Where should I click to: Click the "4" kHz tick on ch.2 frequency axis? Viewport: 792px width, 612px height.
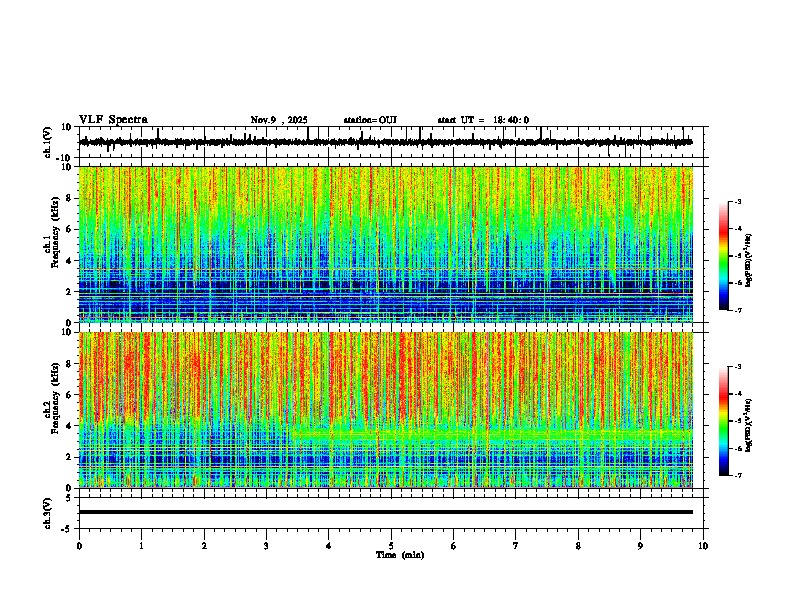[x=70, y=426]
